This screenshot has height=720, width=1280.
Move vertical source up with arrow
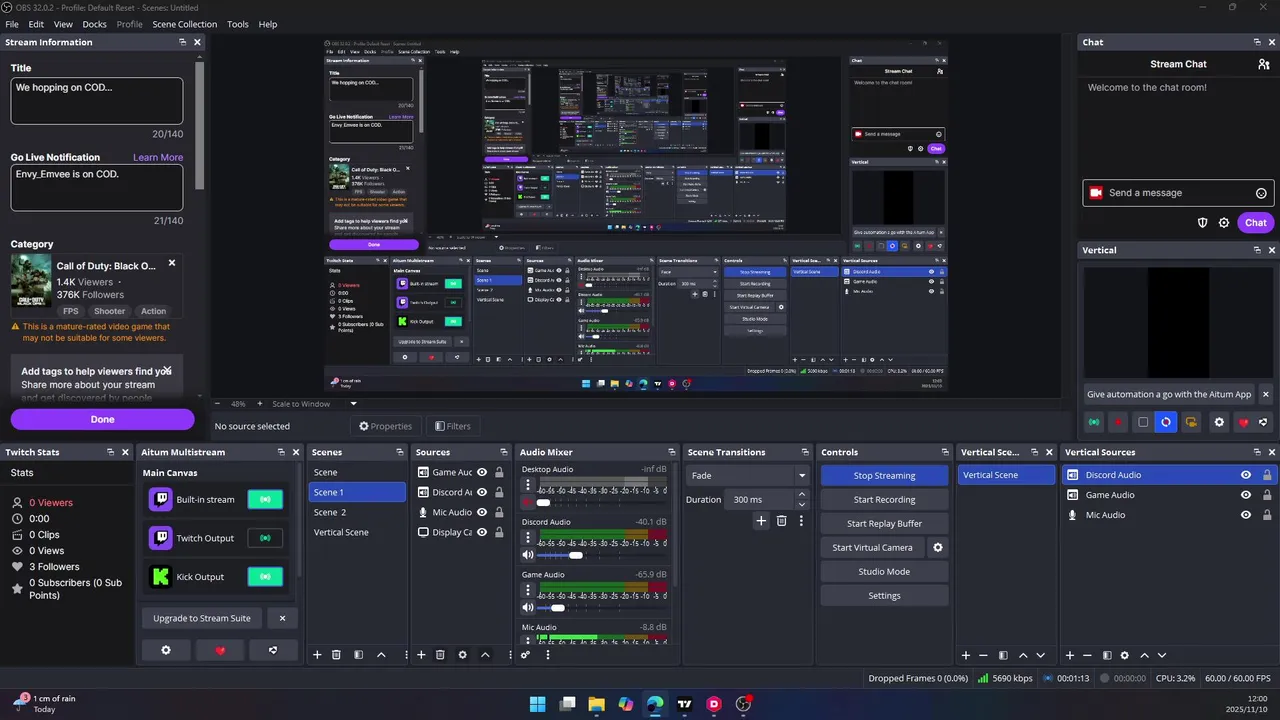click(1144, 655)
